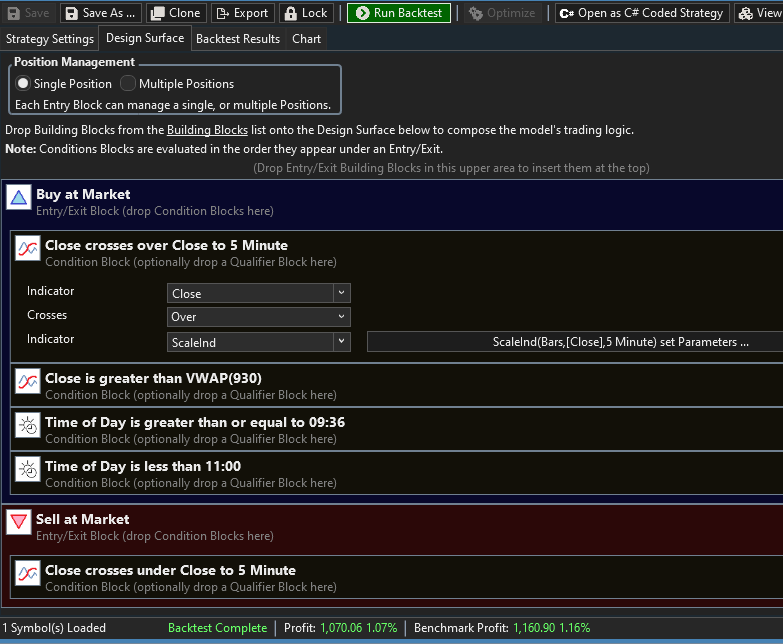Select the Multiple Positions radio button
The width and height of the screenshot is (783, 644).
click(128, 84)
